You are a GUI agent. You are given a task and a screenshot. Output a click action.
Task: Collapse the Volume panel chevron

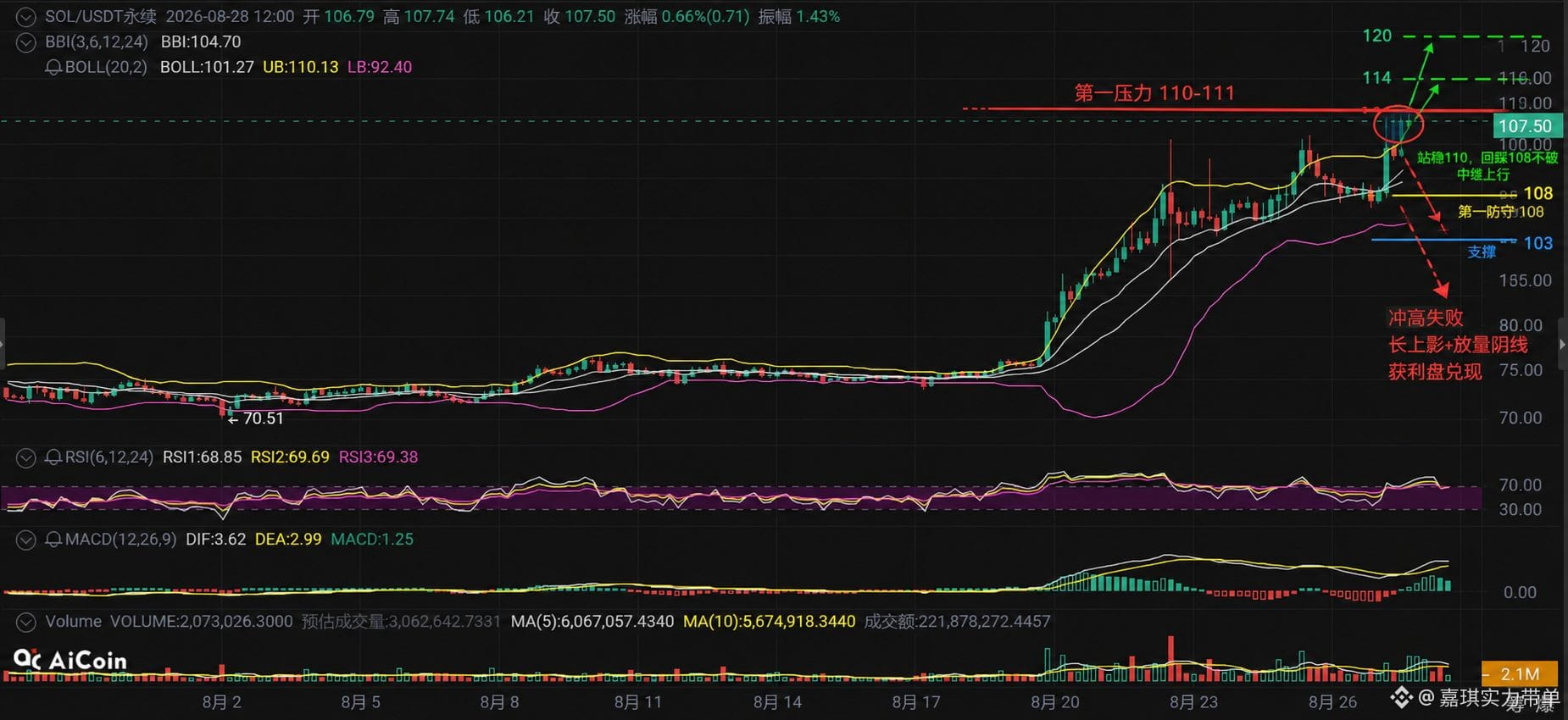[x=26, y=623]
